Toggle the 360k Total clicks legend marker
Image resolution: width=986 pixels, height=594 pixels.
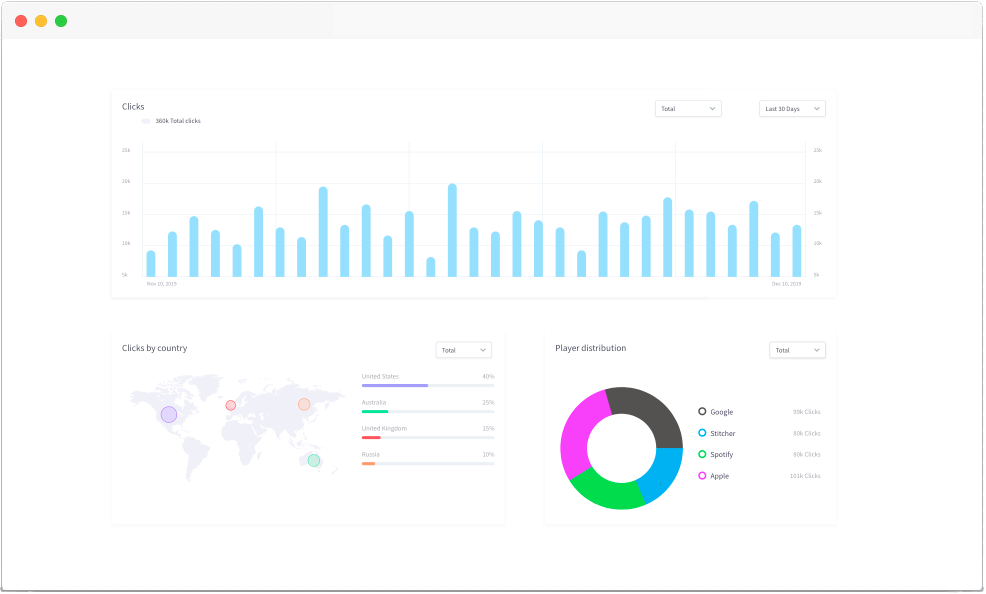[x=146, y=121]
